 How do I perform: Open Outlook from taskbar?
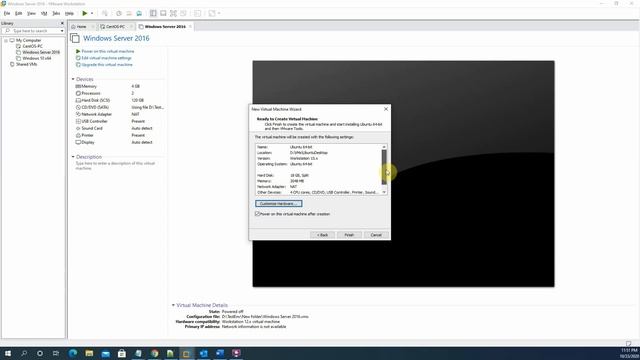pos(203,353)
